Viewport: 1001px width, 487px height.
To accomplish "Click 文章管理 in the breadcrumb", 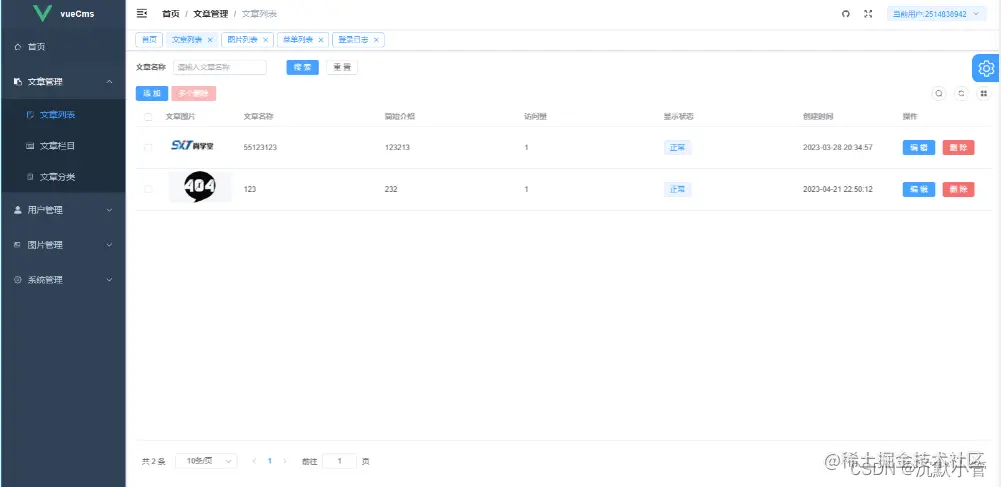I will click(211, 14).
